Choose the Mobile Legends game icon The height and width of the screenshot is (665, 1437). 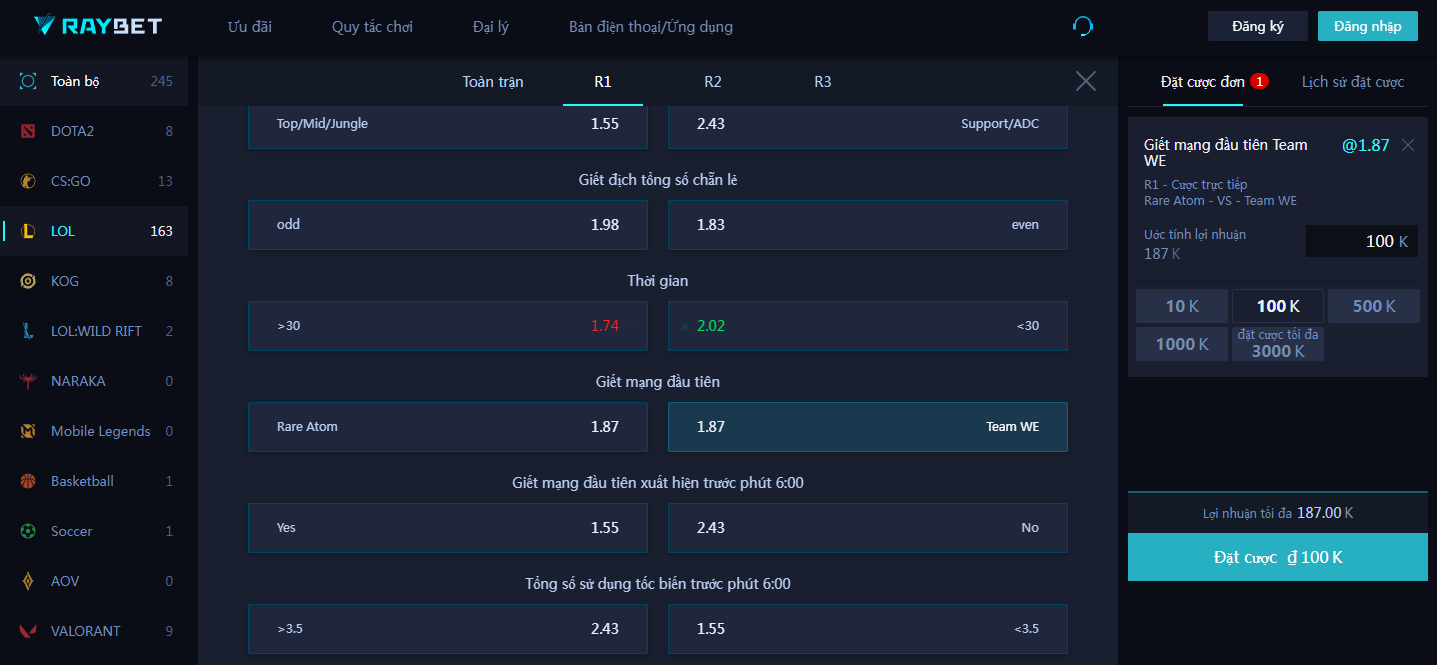[x=28, y=431]
